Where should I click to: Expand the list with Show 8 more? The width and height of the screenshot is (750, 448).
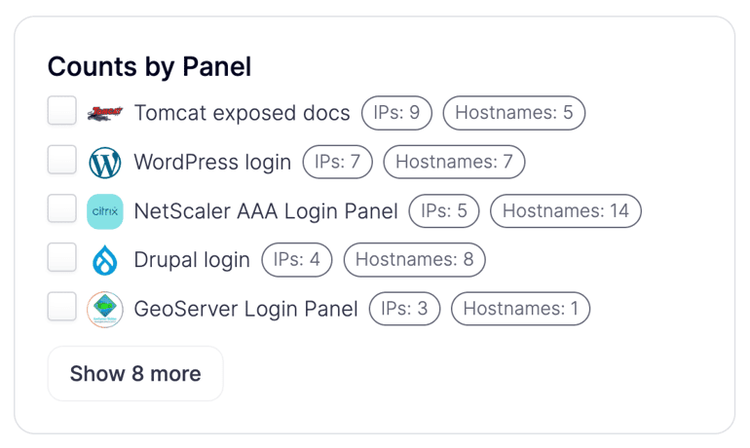[135, 374]
